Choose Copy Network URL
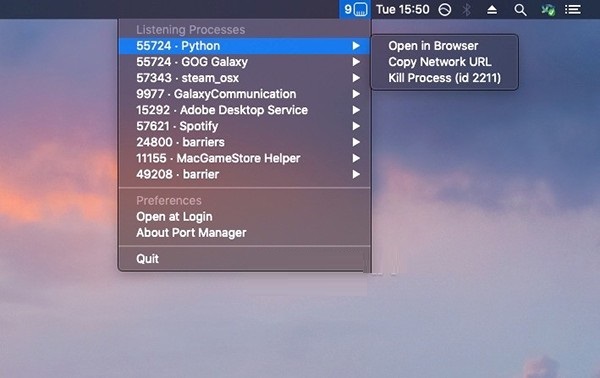 [445, 62]
